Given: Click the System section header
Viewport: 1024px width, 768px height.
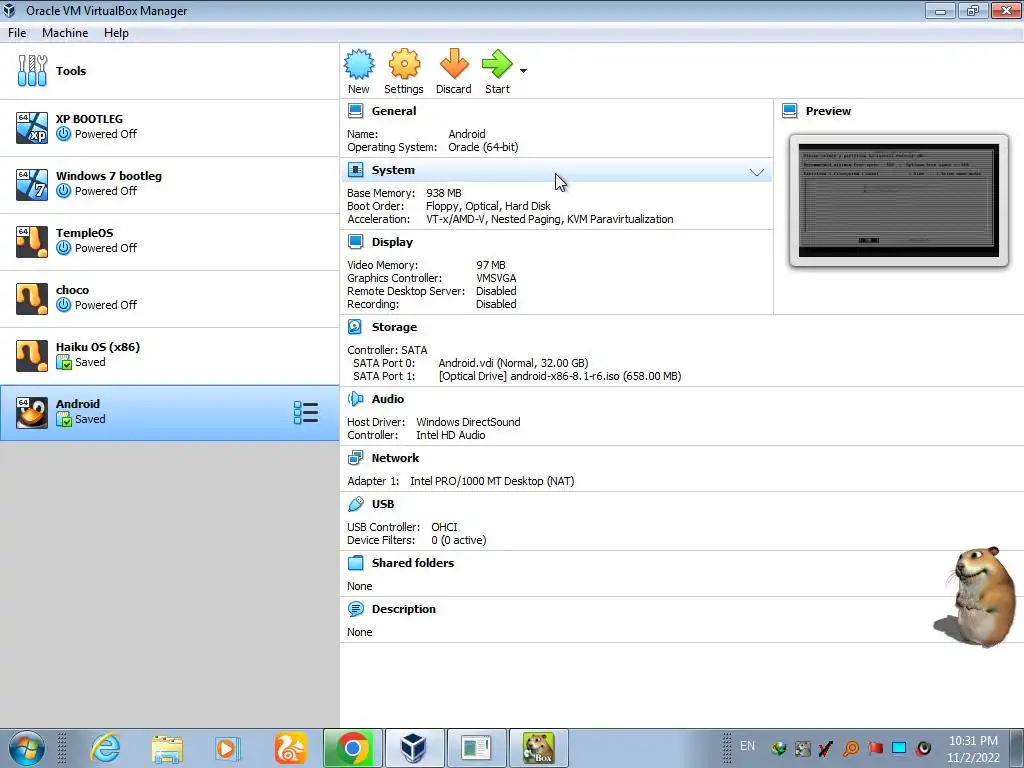Looking at the screenshot, I should pyautogui.click(x=393, y=170).
